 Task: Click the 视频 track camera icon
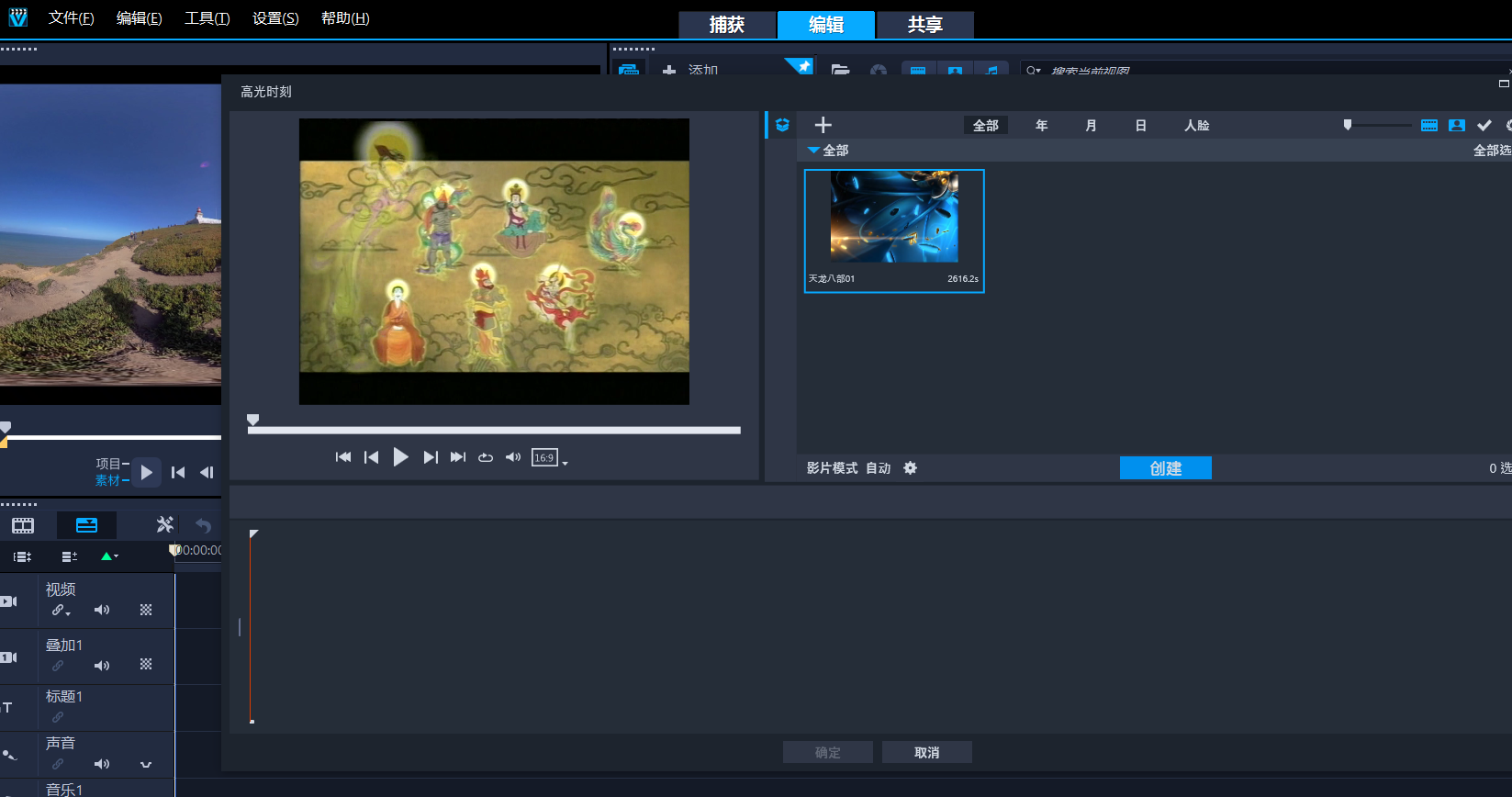[x=9, y=601]
